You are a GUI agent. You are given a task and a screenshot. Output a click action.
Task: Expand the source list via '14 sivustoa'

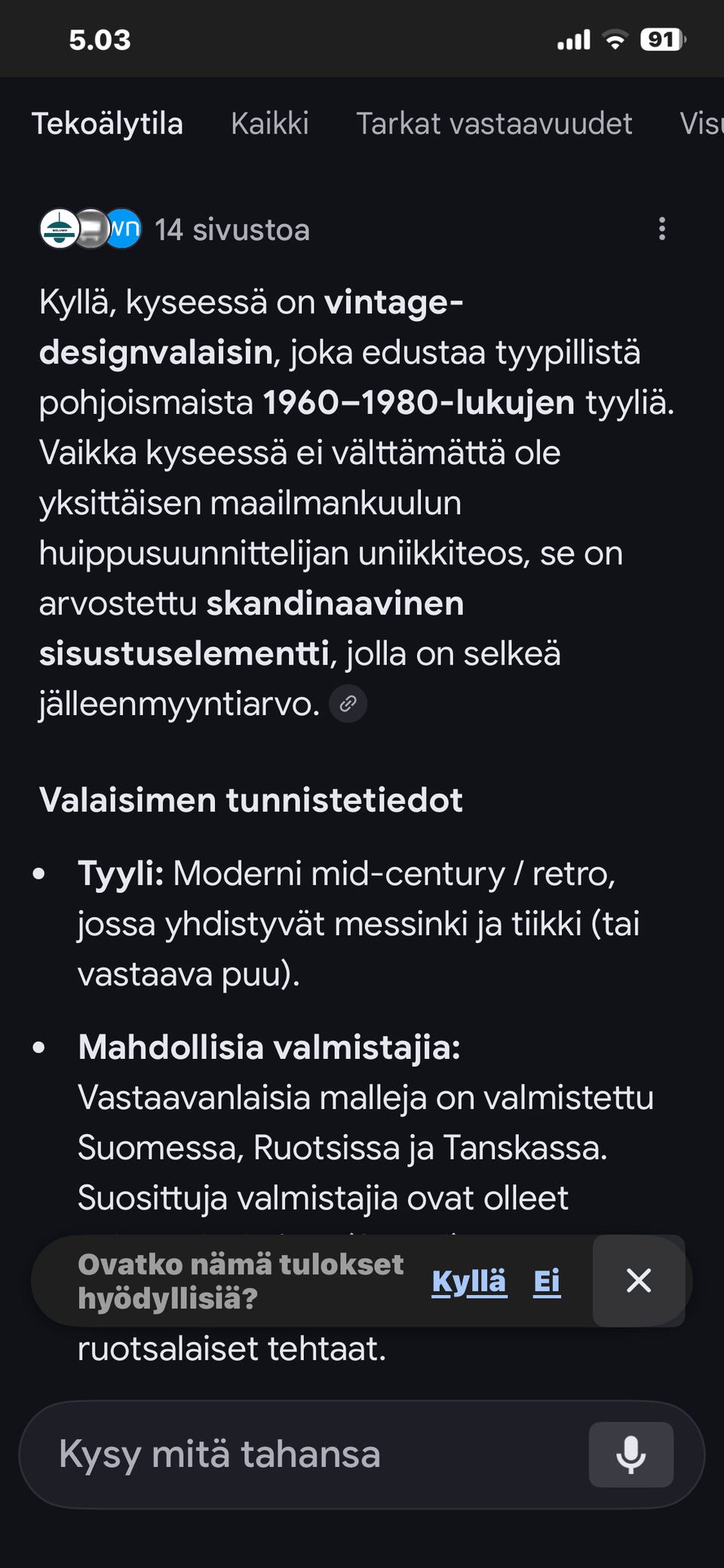232,230
